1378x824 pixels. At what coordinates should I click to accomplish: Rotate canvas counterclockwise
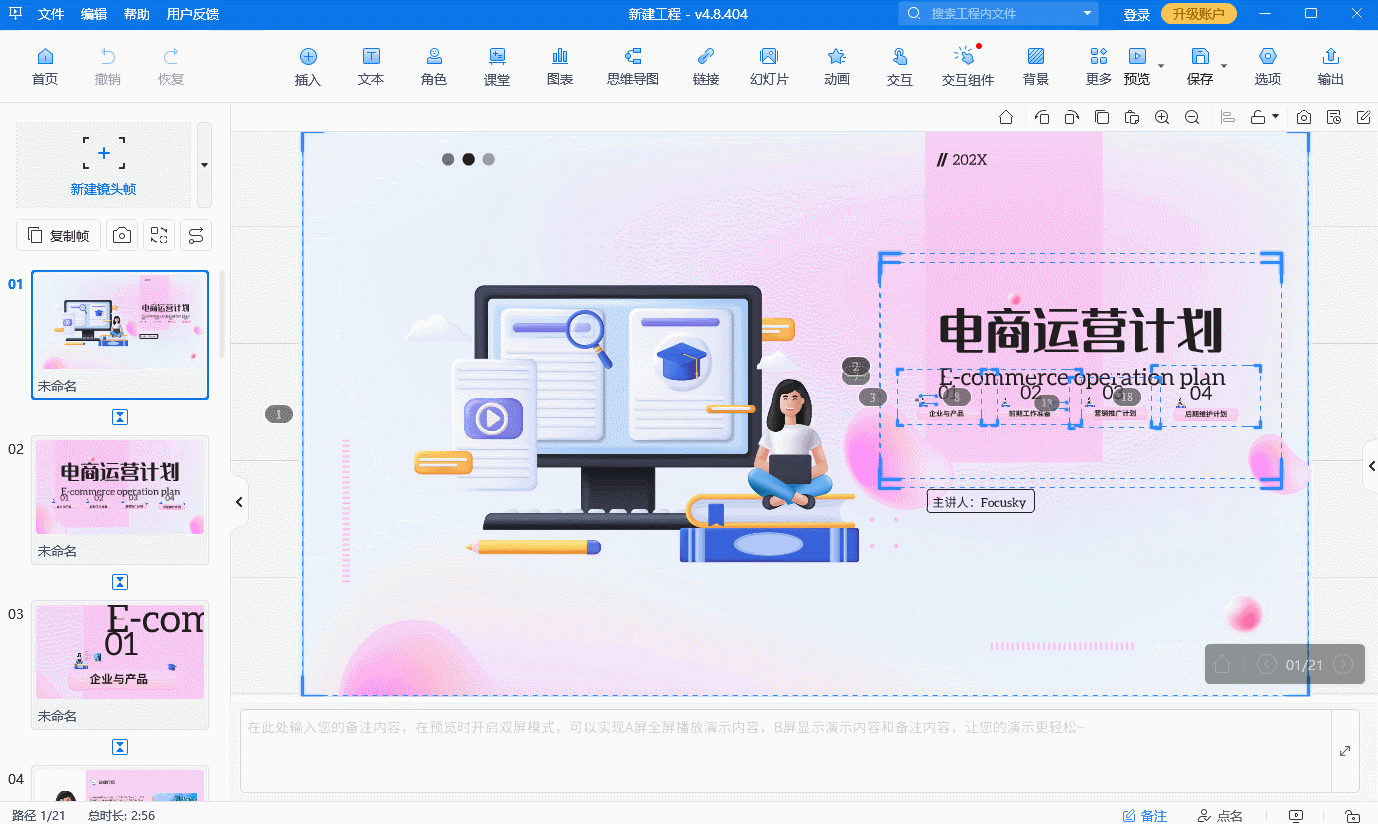[x=1042, y=117]
